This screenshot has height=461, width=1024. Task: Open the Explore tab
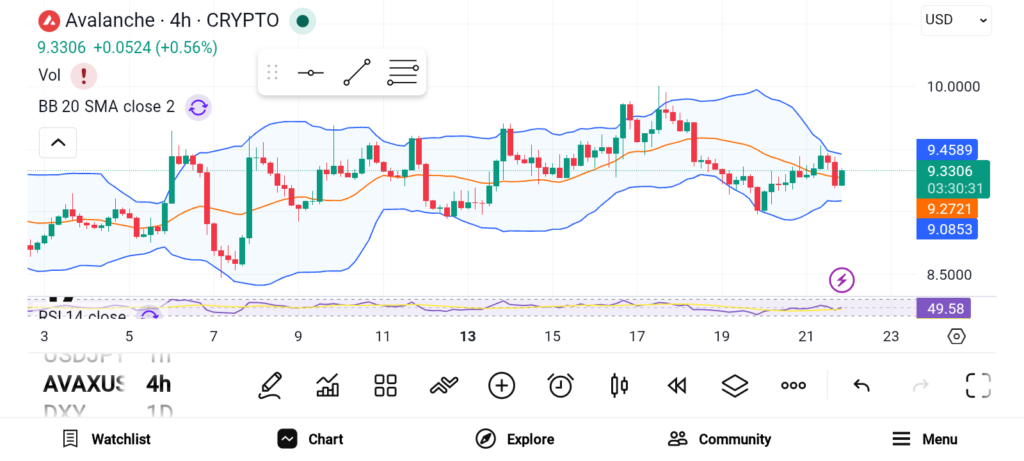tap(514, 439)
